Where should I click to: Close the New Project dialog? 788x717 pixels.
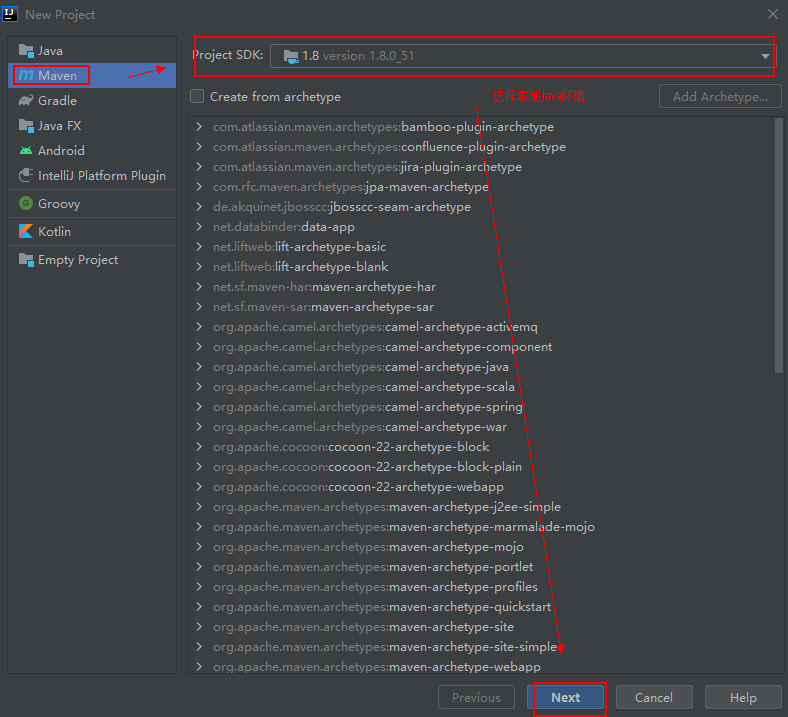click(x=773, y=14)
